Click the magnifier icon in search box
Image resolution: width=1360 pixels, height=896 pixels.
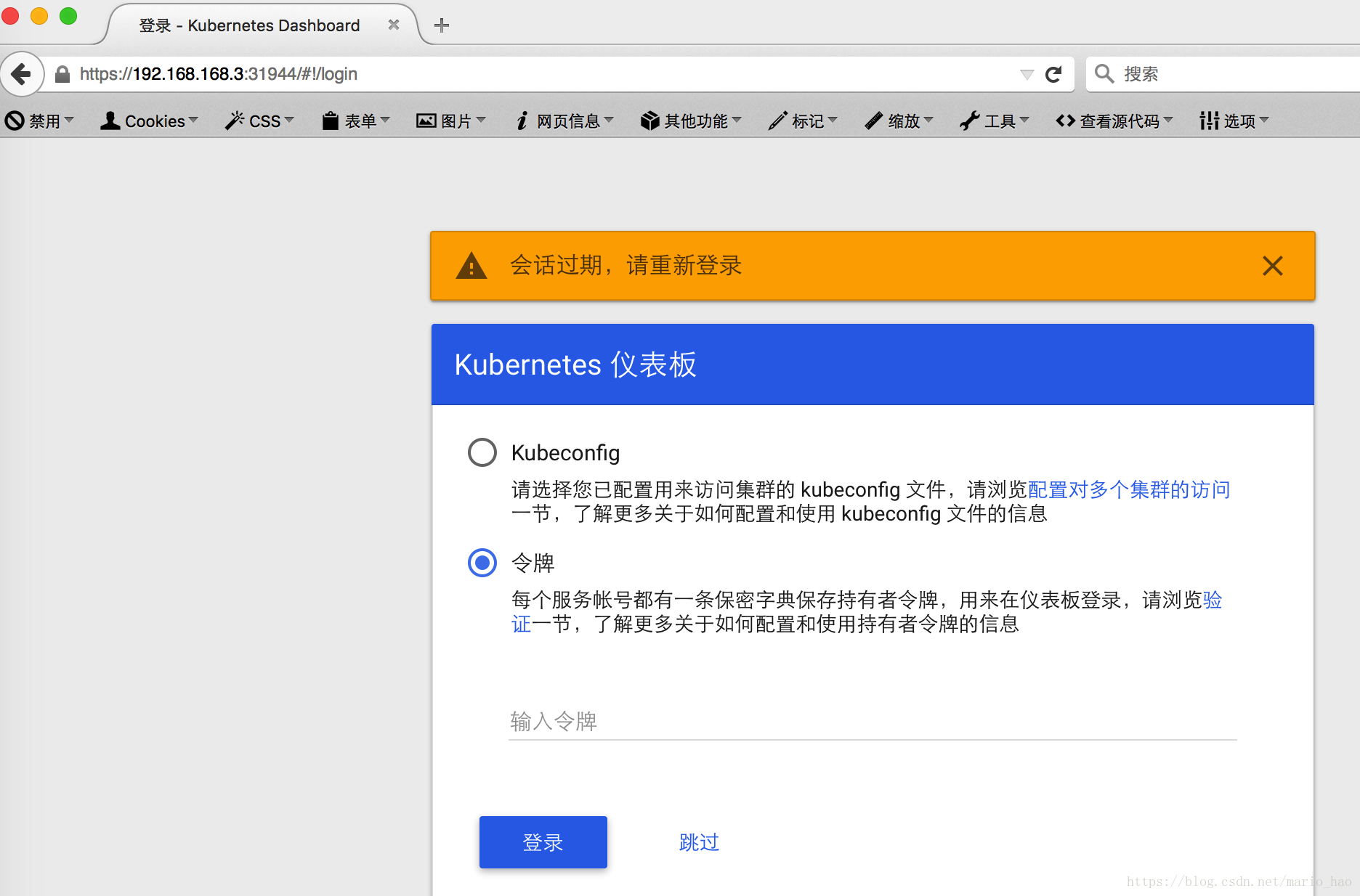1104,74
